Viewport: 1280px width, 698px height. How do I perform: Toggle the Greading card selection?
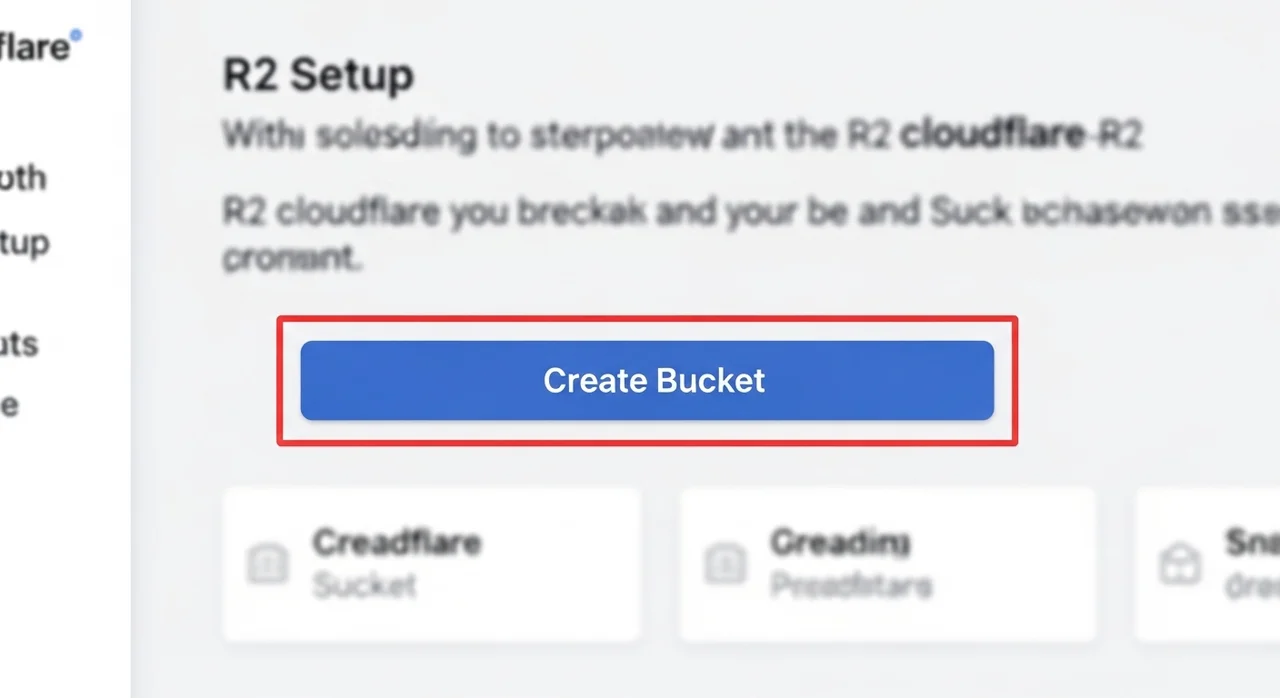[x=888, y=563]
